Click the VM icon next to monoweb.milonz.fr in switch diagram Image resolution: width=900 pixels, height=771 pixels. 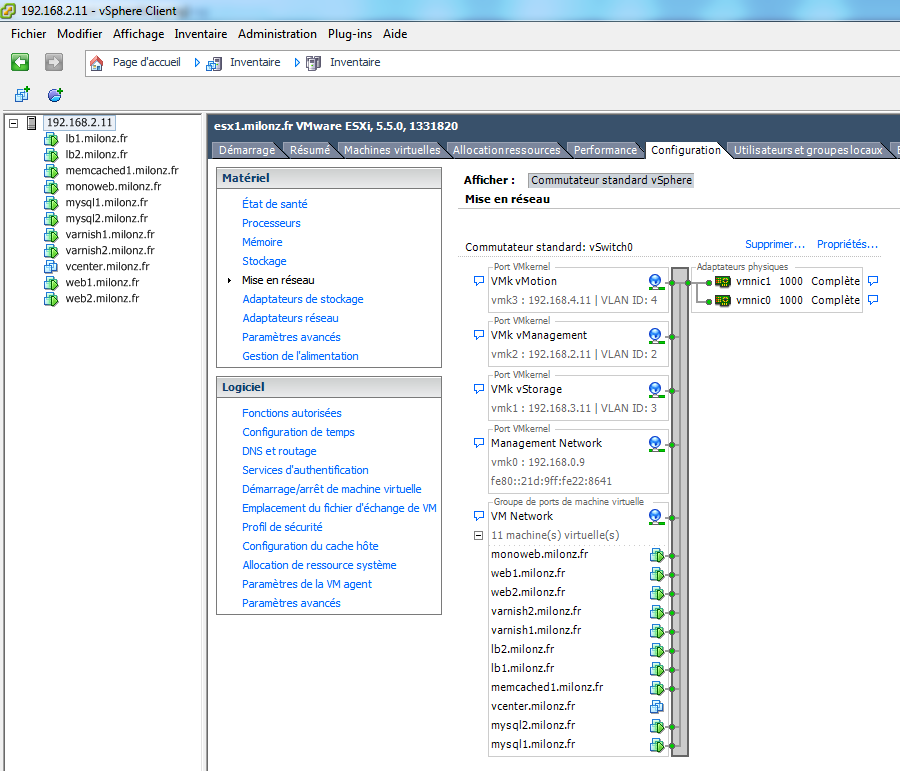[x=657, y=555]
